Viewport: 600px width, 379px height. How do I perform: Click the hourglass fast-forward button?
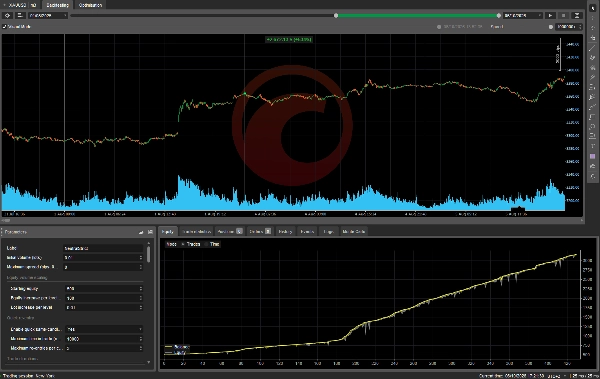(x=577, y=15)
